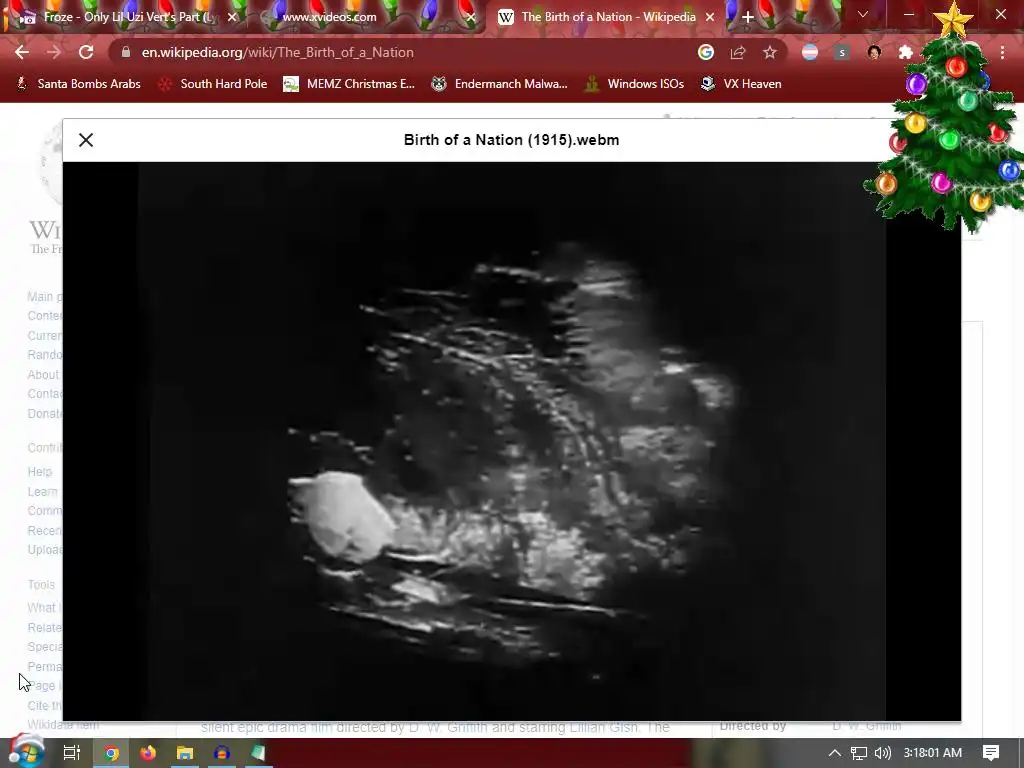Open the MEMZ Christmas E... bookmark

pos(349,84)
